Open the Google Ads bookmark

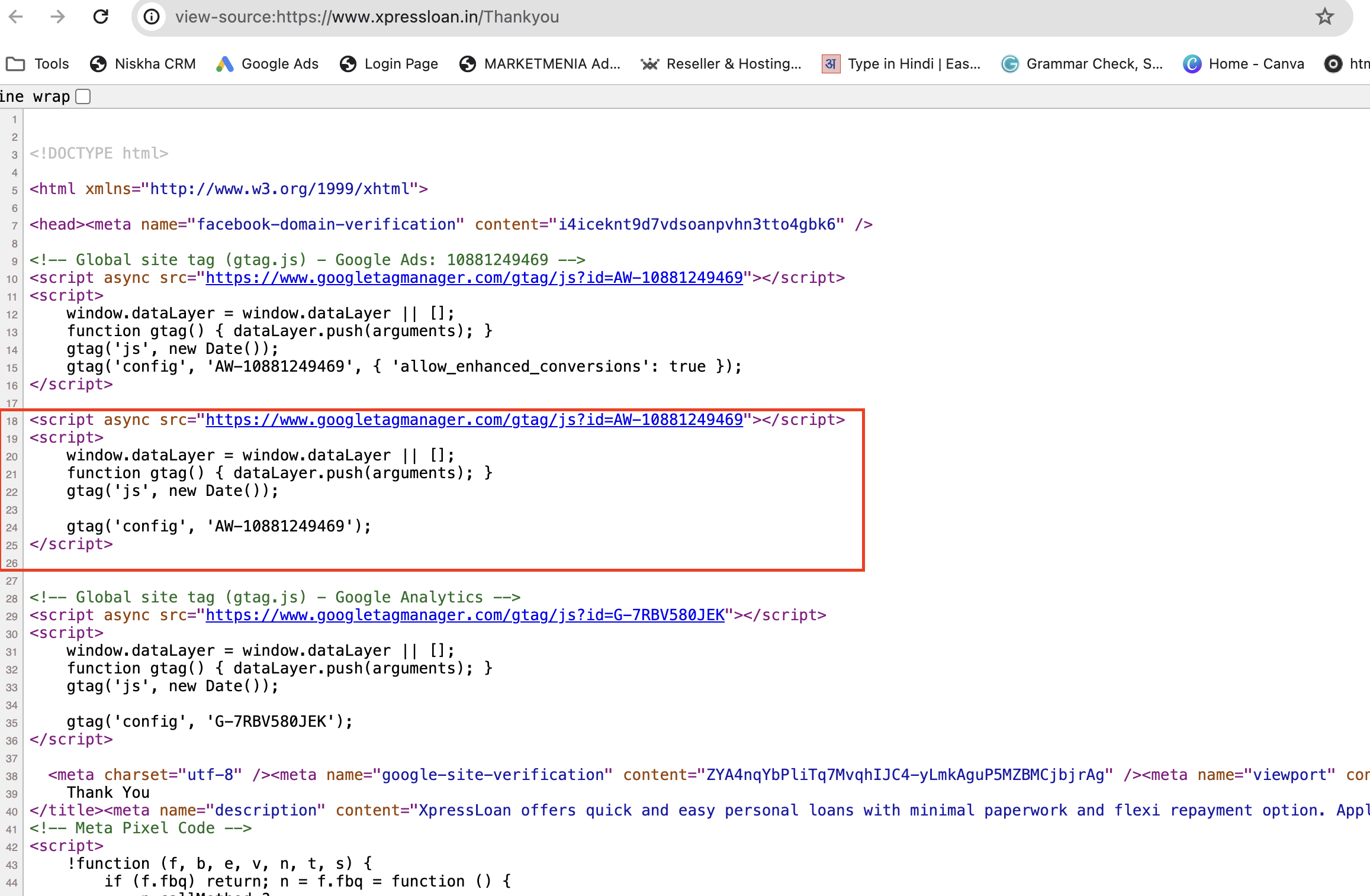point(267,64)
